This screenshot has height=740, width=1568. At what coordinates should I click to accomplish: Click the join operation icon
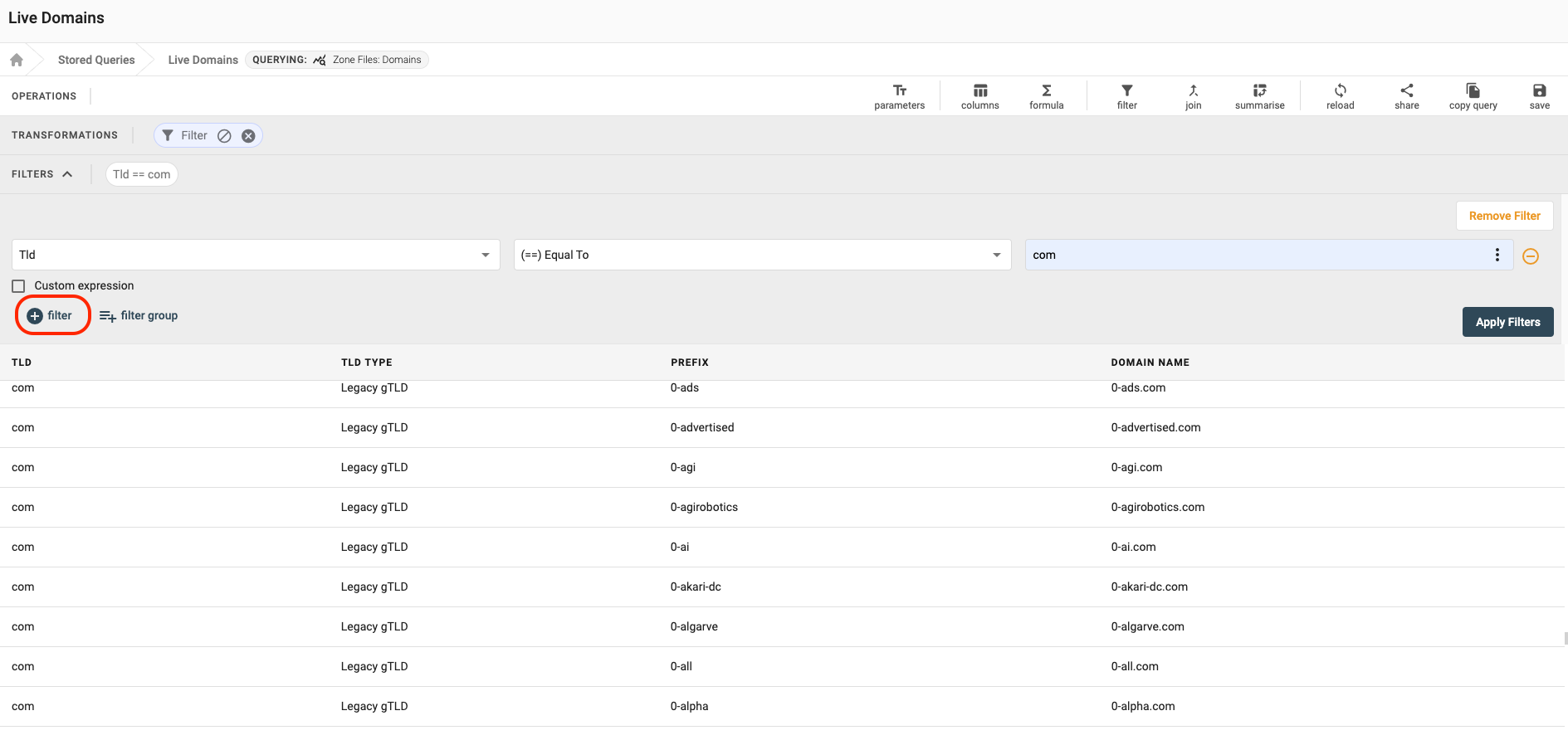[x=1193, y=96]
